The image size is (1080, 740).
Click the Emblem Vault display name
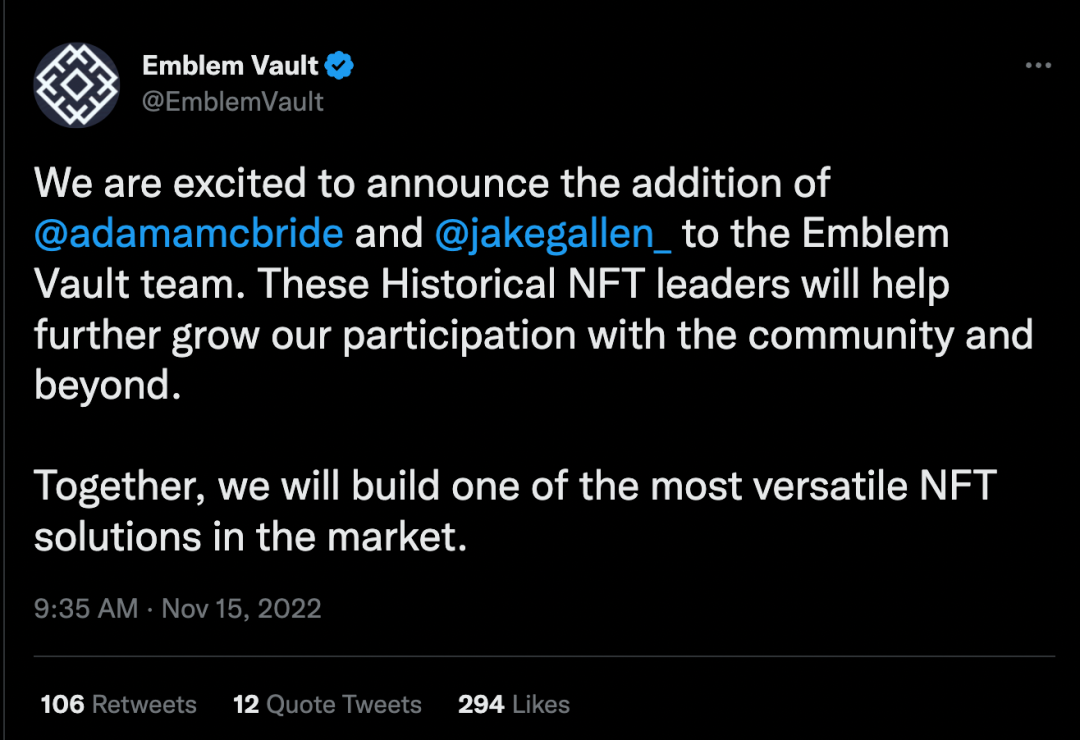click(230, 65)
